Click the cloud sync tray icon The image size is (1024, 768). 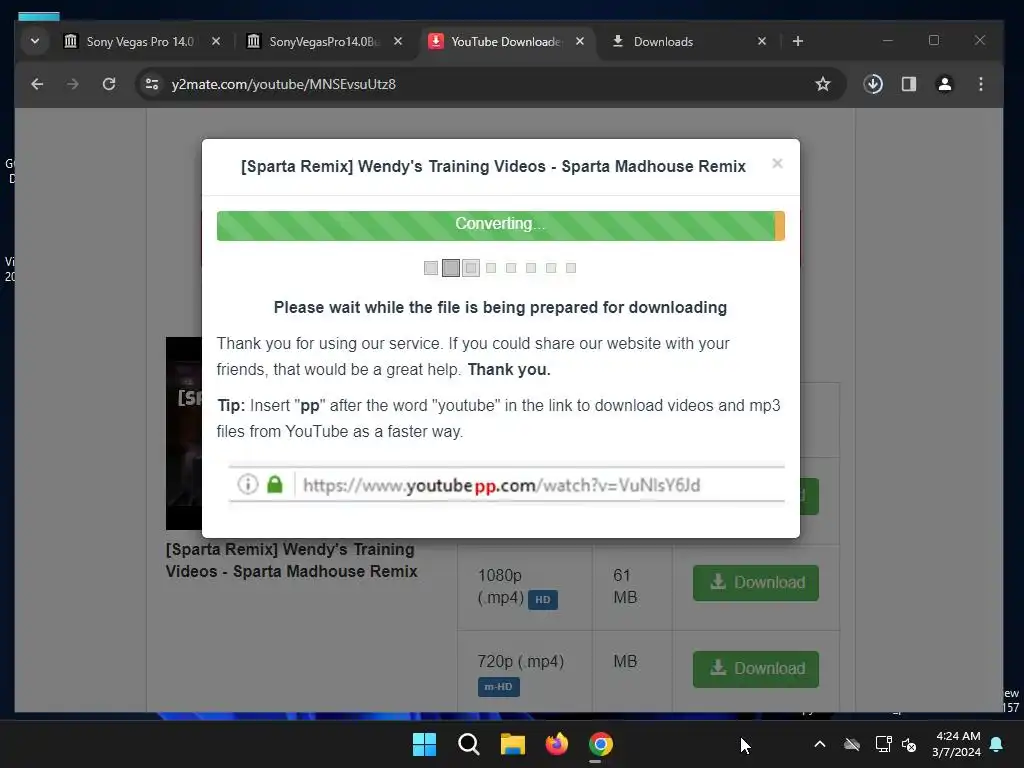coord(852,744)
